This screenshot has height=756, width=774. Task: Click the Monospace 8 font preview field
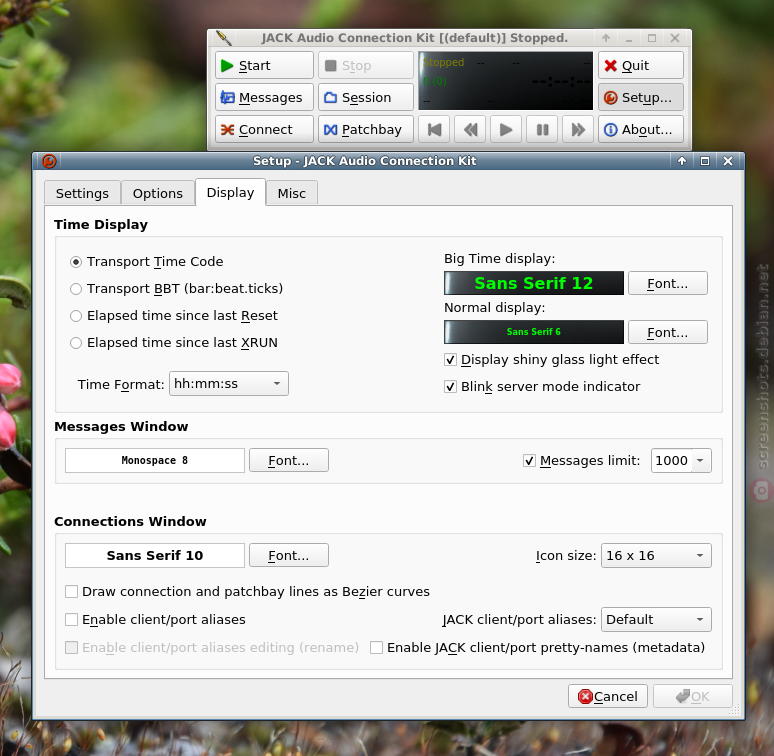pyautogui.click(x=155, y=460)
